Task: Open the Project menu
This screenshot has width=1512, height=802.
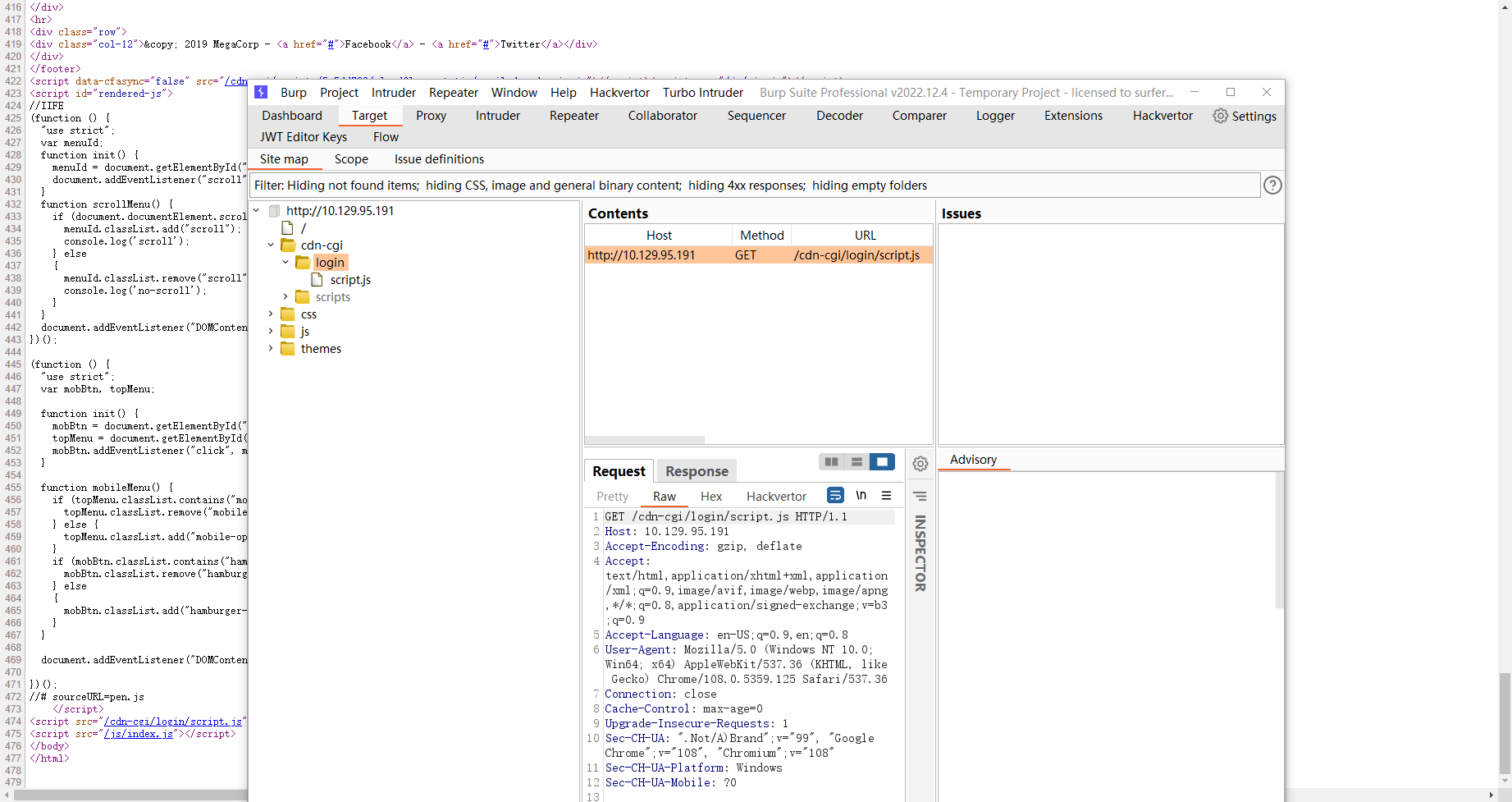Action: pos(339,93)
